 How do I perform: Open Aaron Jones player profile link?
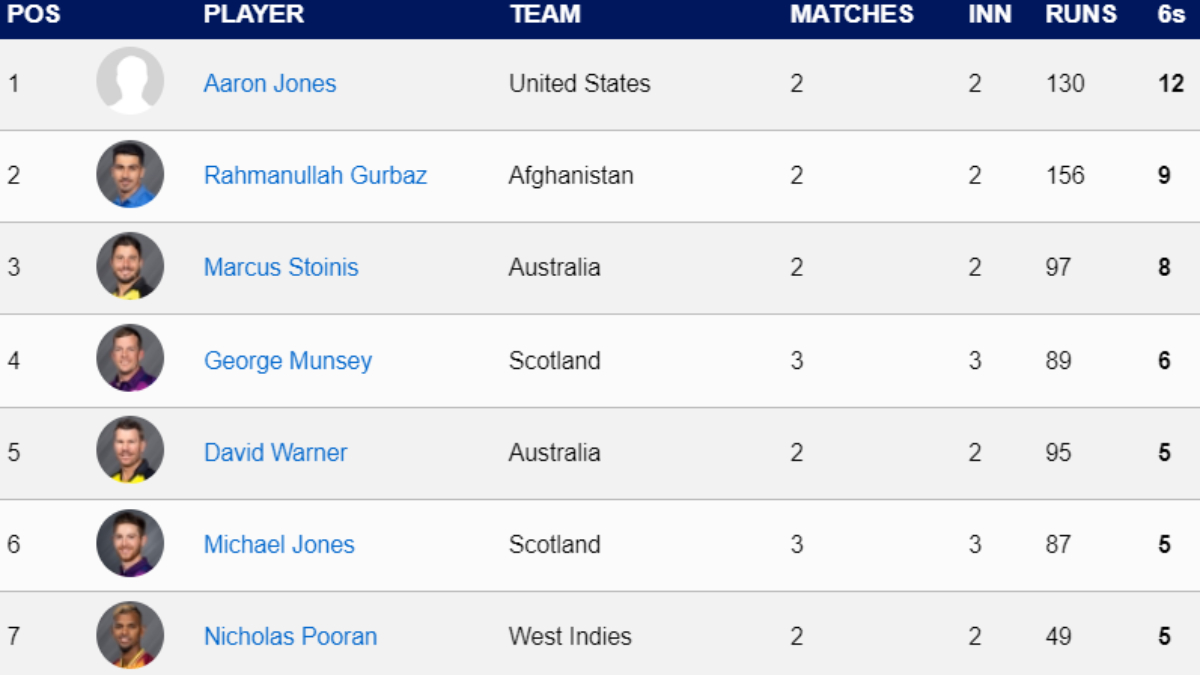[270, 83]
